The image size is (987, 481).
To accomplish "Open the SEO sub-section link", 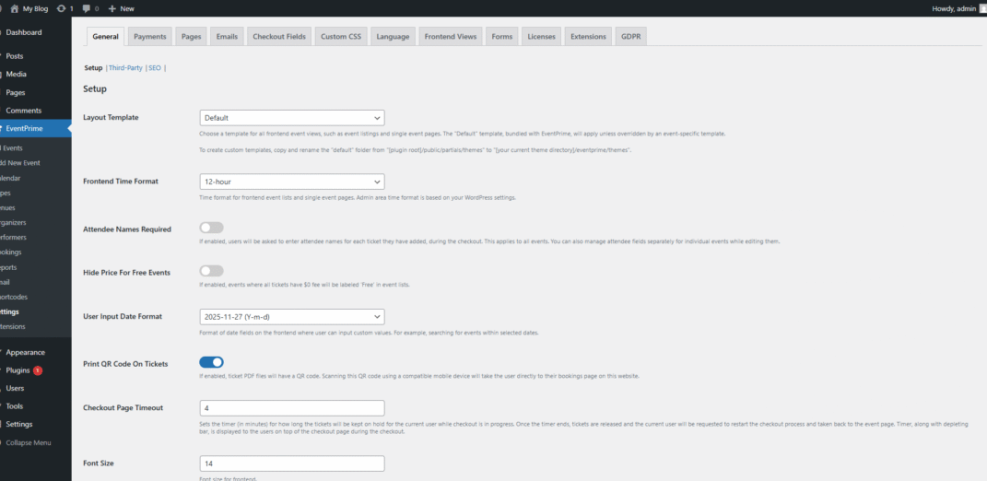I will coord(155,68).
